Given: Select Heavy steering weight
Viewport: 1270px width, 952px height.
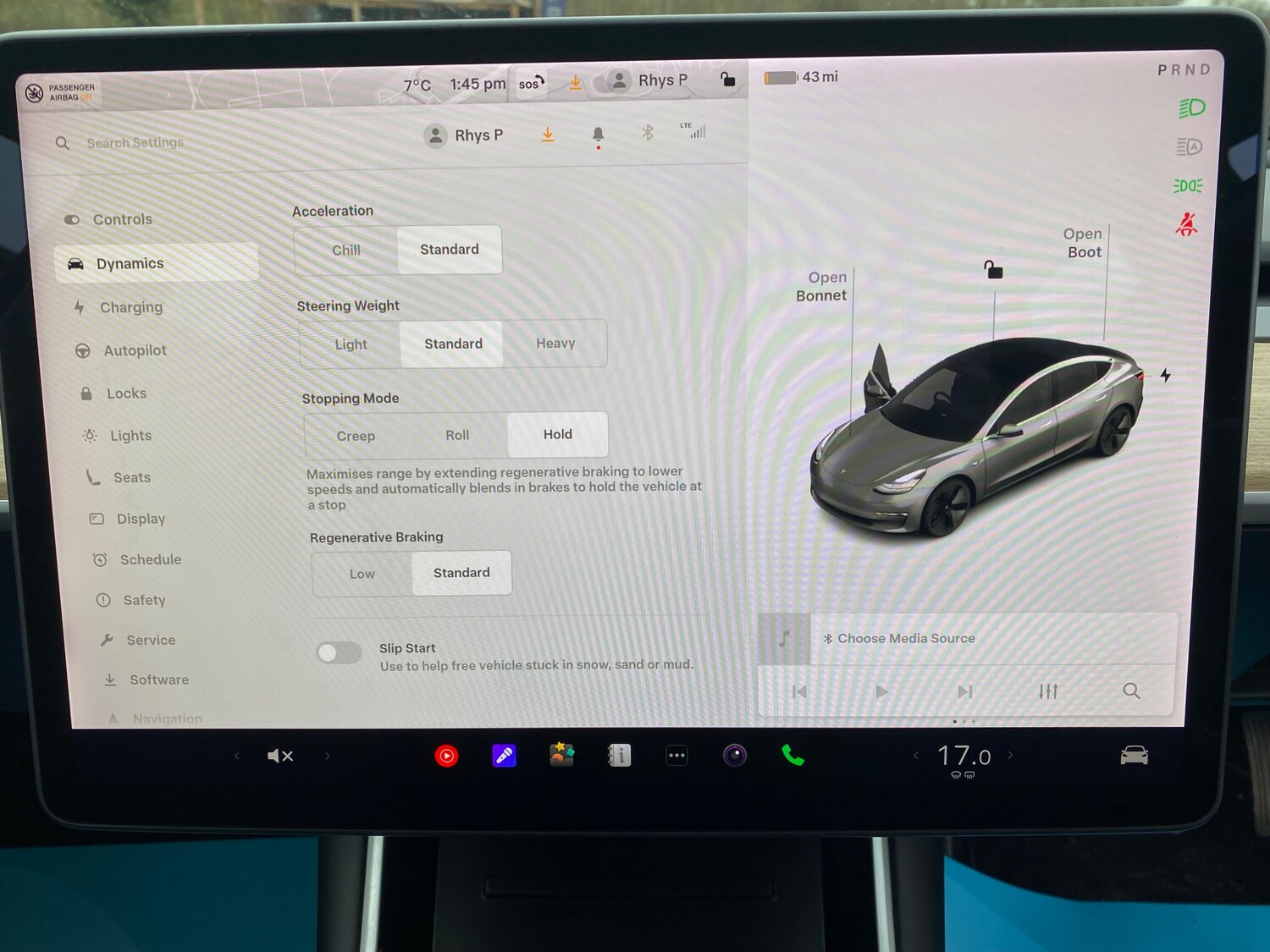Looking at the screenshot, I should tap(555, 343).
